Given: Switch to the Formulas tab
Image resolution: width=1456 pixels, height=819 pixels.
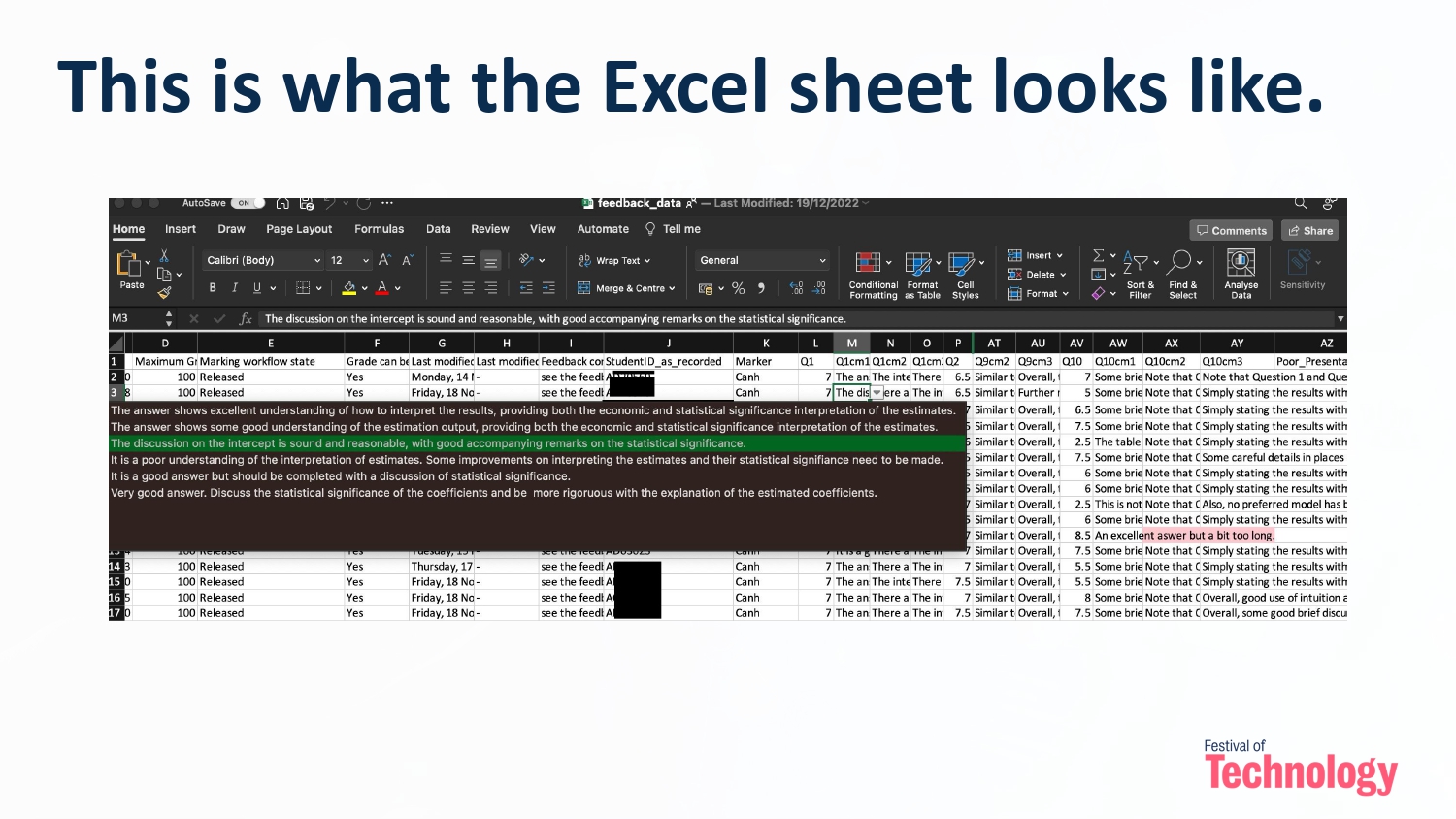Looking at the screenshot, I should click(x=379, y=229).
